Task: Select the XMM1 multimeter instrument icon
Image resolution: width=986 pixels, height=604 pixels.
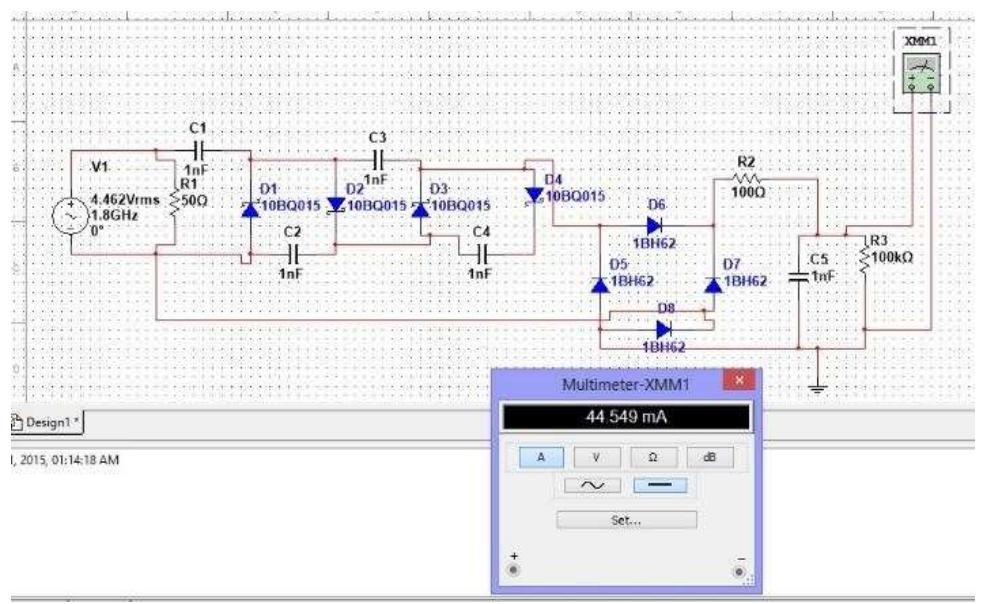Action: tap(923, 72)
